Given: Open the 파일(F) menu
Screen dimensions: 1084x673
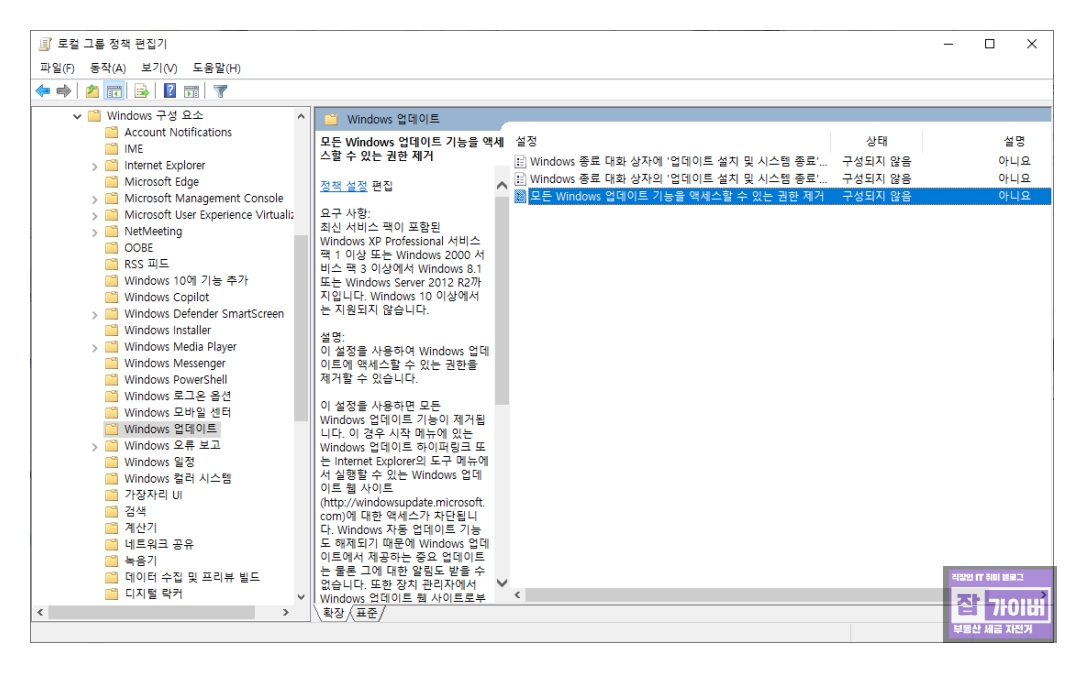Looking at the screenshot, I should pos(57,68).
